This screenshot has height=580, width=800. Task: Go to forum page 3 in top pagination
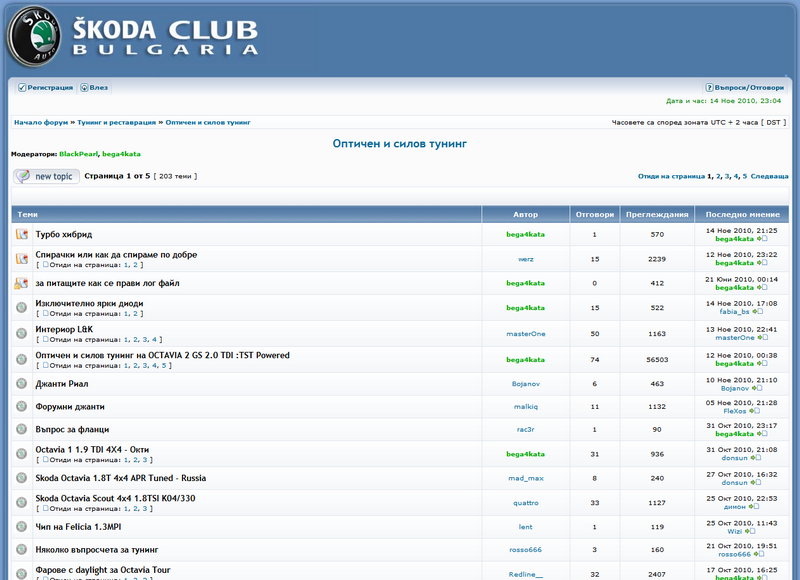[x=727, y=176]
